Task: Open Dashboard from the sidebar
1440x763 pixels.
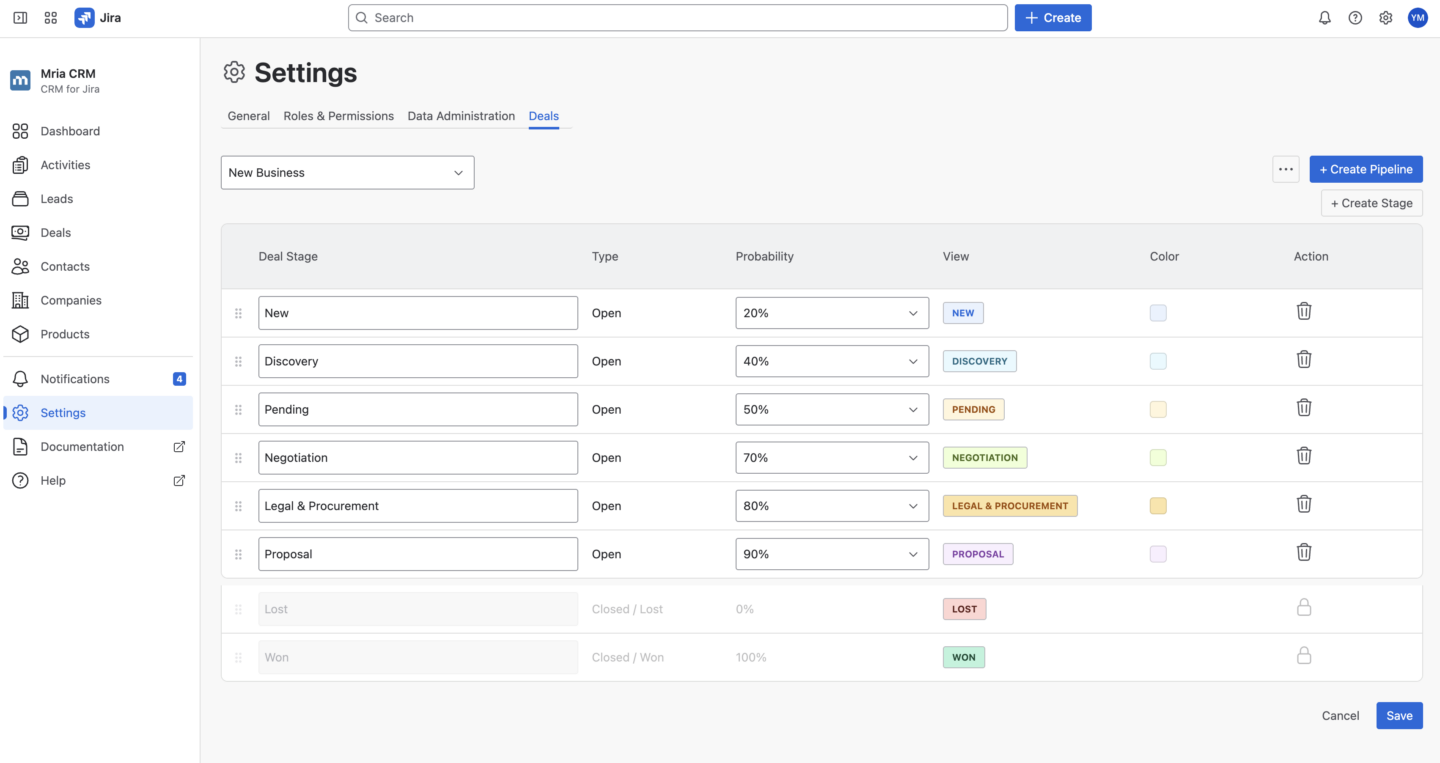Action: pos(70,131)
